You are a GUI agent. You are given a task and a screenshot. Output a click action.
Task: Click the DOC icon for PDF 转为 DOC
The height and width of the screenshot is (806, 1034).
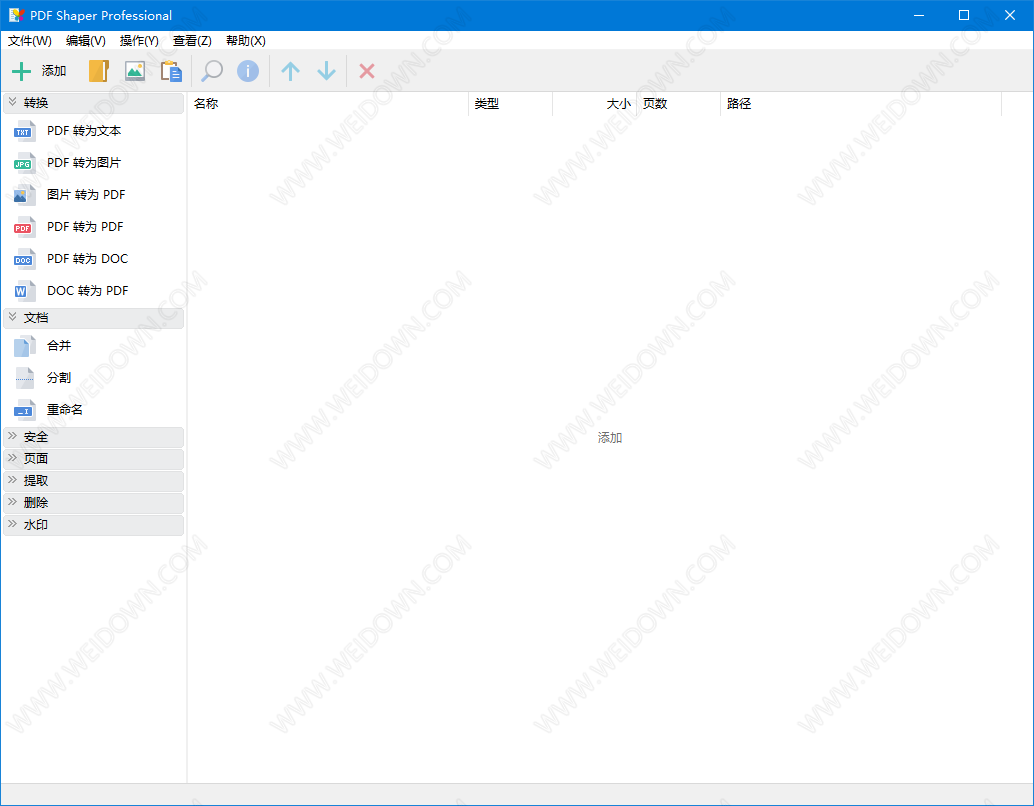(x=24, y=259)
